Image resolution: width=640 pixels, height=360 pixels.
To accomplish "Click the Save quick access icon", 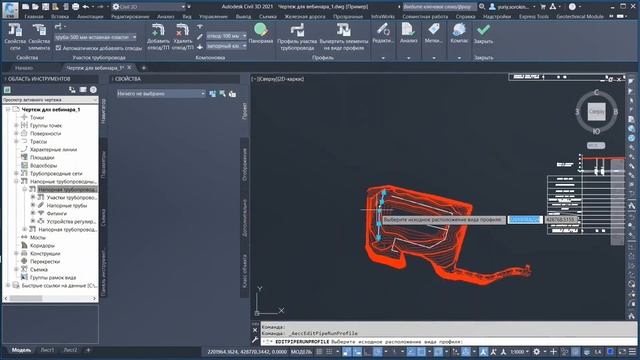I will [x=45, y=7].
